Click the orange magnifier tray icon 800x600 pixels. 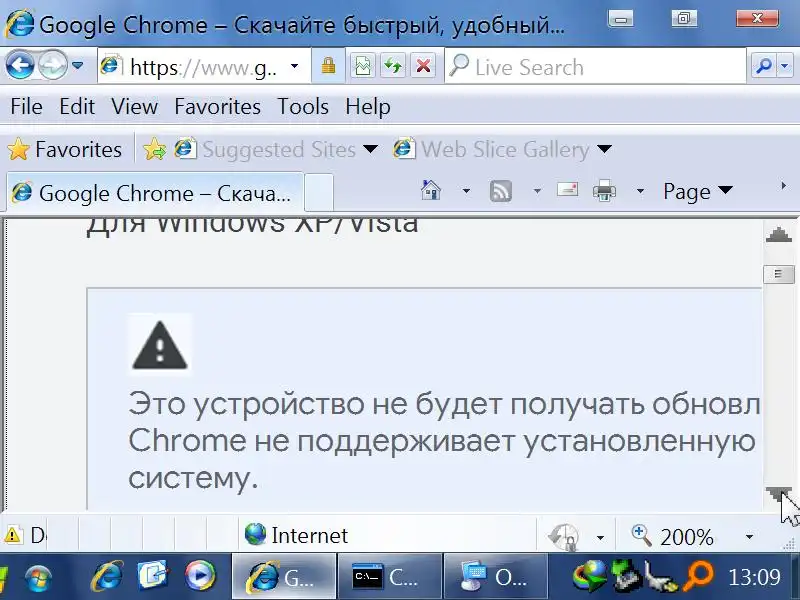coord(697,577)
